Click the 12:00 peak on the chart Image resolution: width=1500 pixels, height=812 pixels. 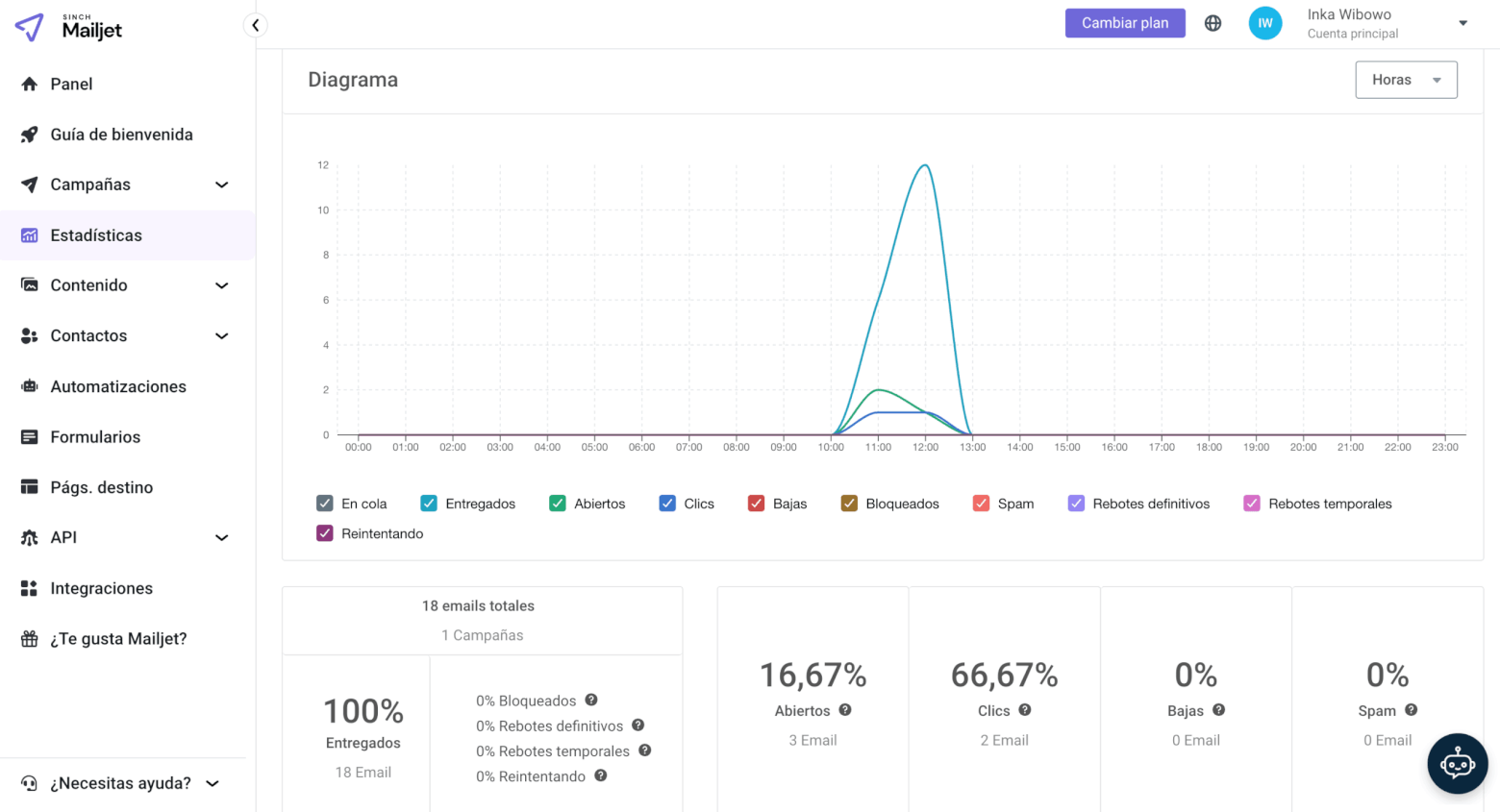[x=925, y=166]
